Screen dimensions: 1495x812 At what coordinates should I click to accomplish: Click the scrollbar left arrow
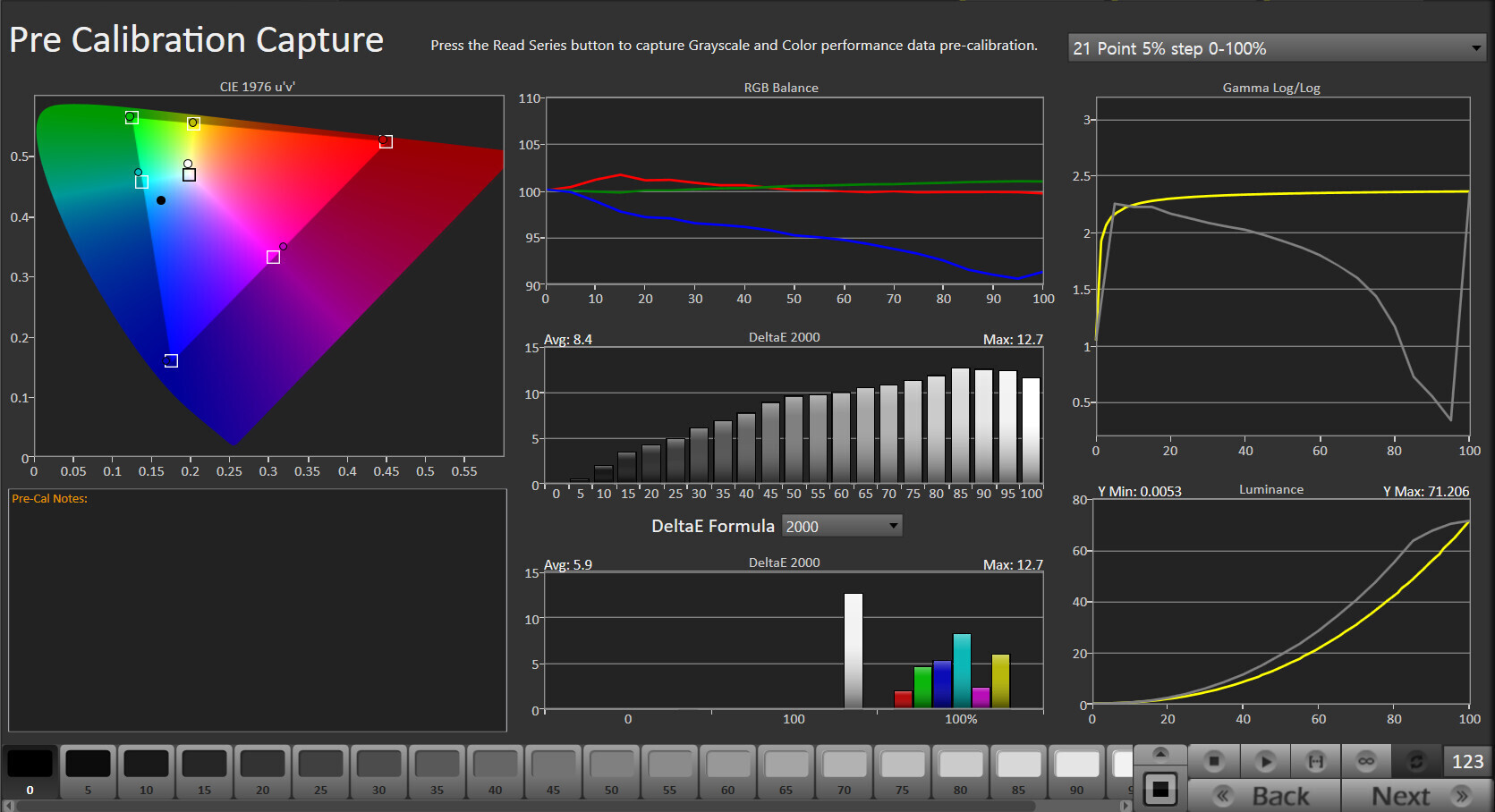tap(8, 806)
